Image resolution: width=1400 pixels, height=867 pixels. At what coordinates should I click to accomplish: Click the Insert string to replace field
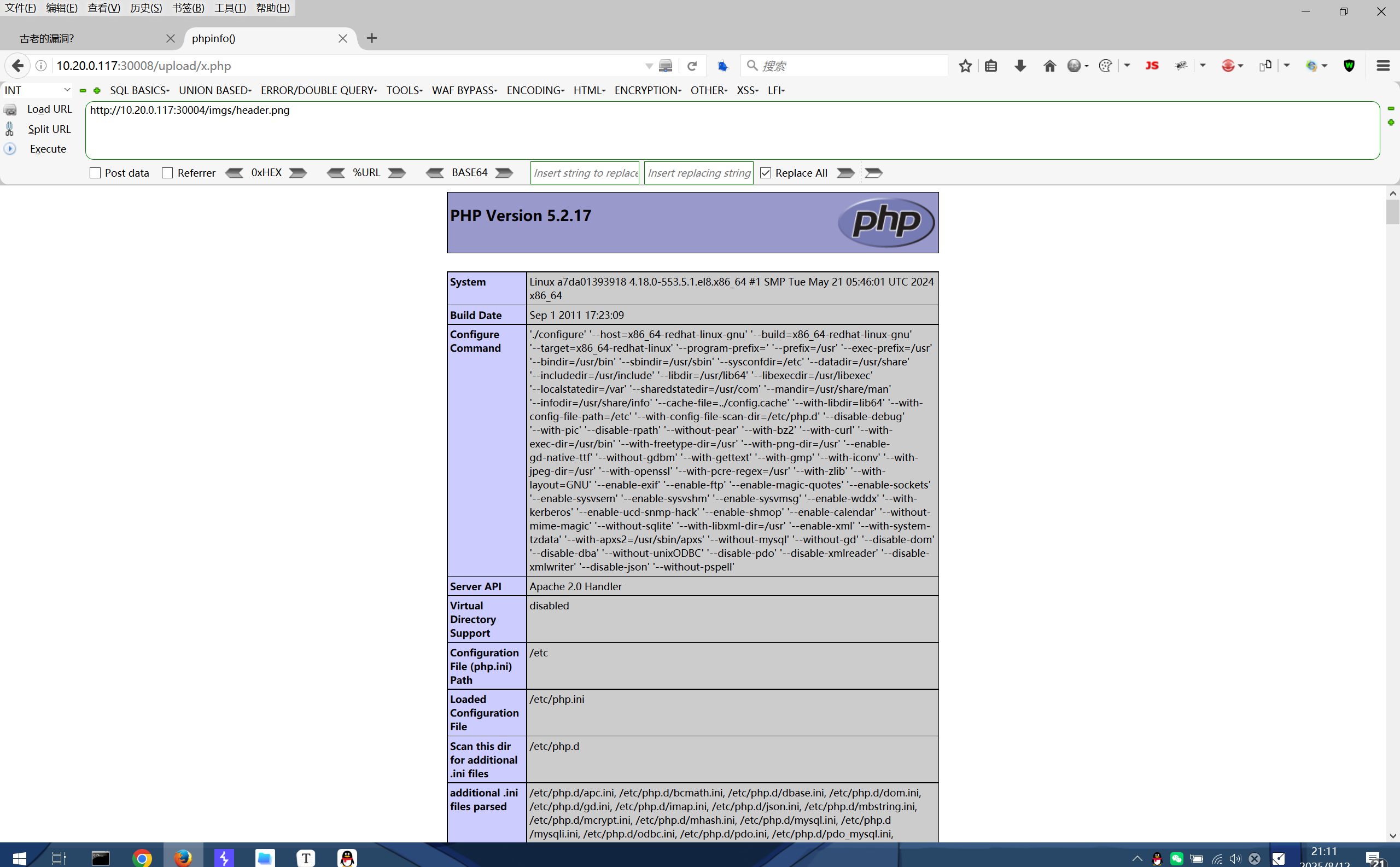[584, 173]
